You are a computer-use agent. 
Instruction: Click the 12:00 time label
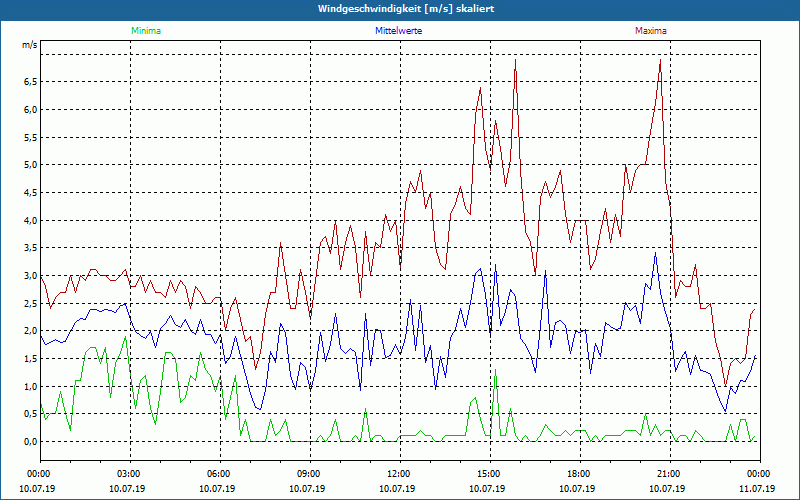[x=399, y=474]
